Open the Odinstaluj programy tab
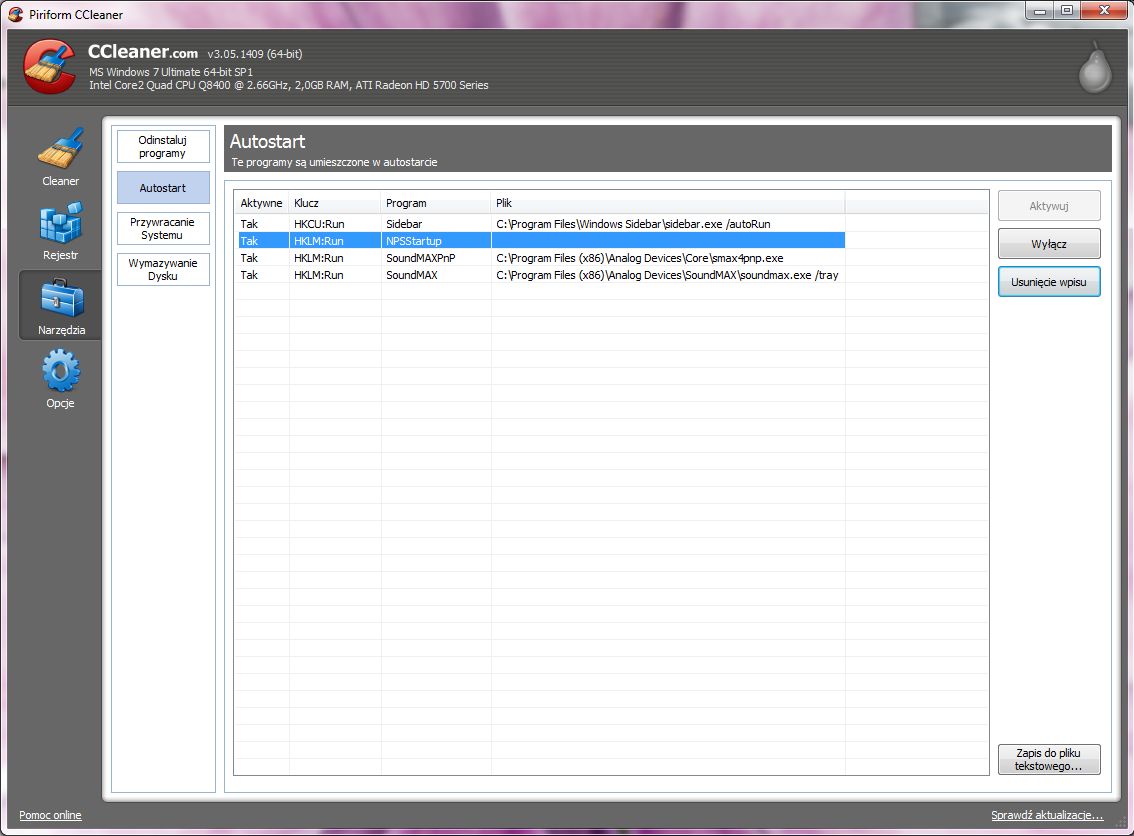 (x=163, y=147)
